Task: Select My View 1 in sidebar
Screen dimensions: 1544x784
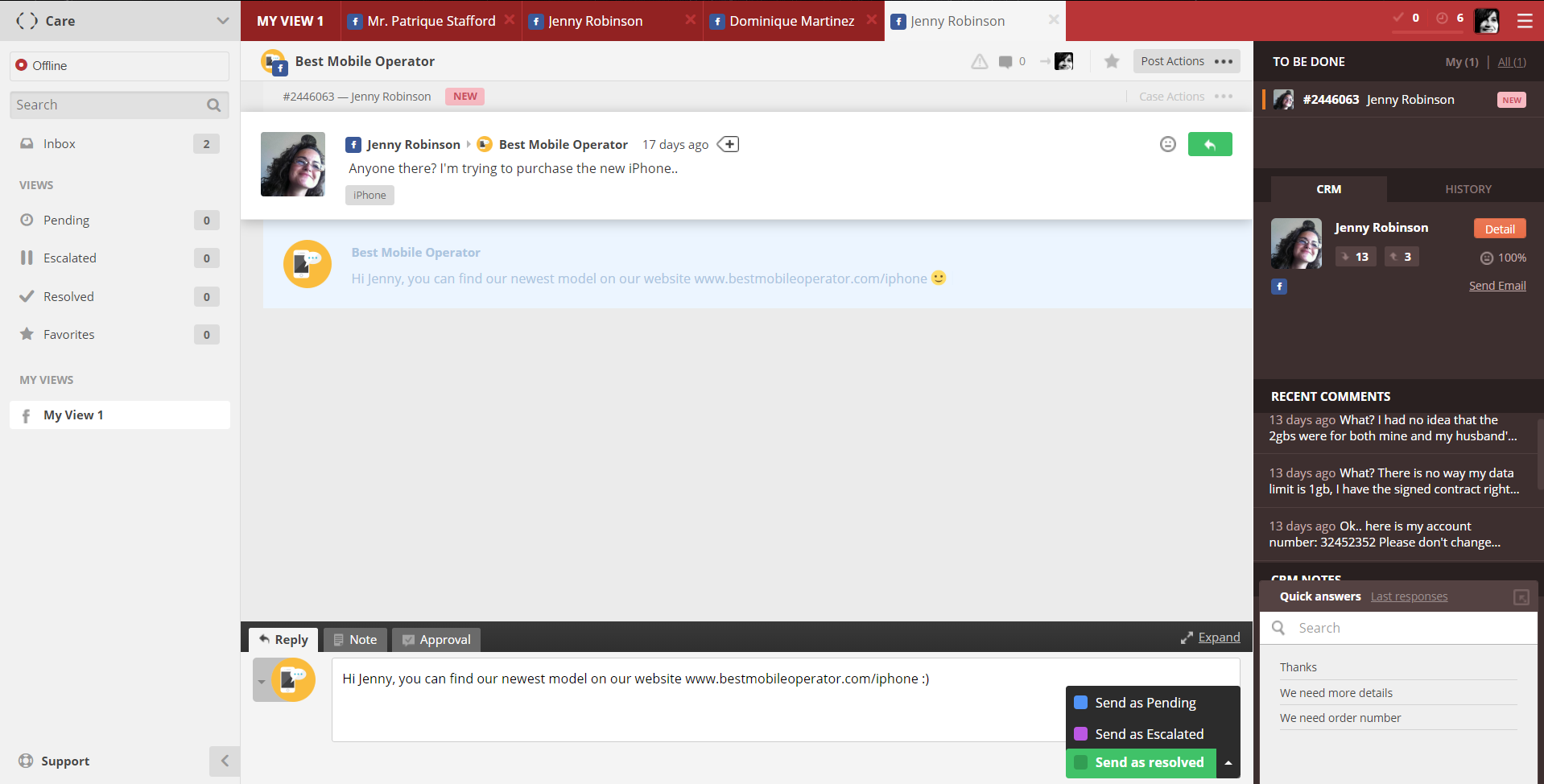Action: pyautogui.click(x=119, y=415)
